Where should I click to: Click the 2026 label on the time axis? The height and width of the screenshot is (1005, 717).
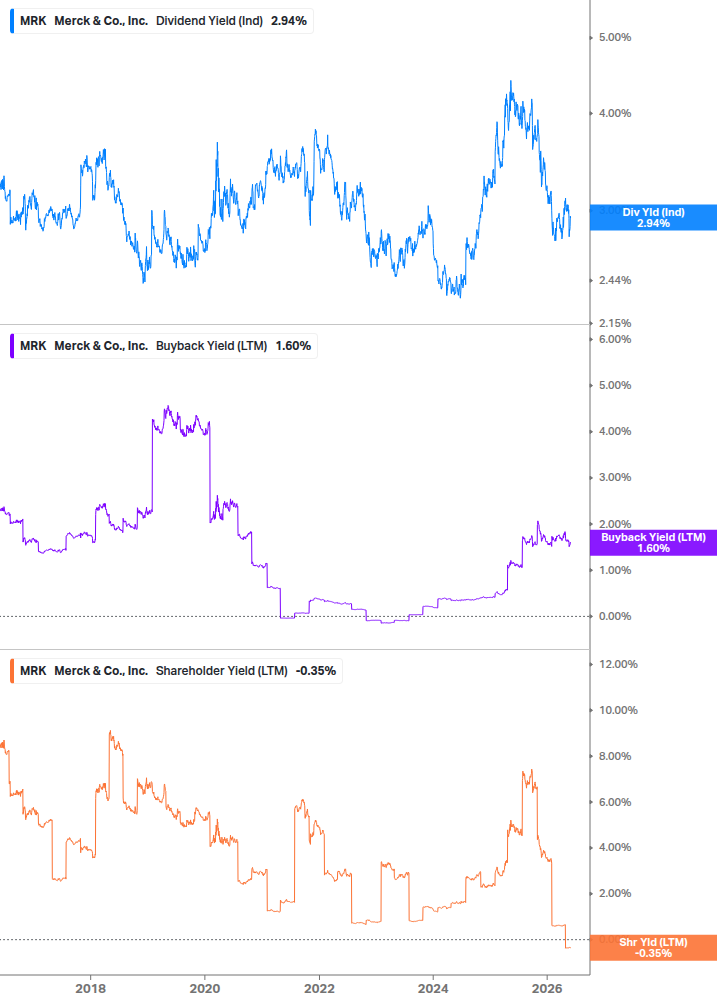coord(547,988)
